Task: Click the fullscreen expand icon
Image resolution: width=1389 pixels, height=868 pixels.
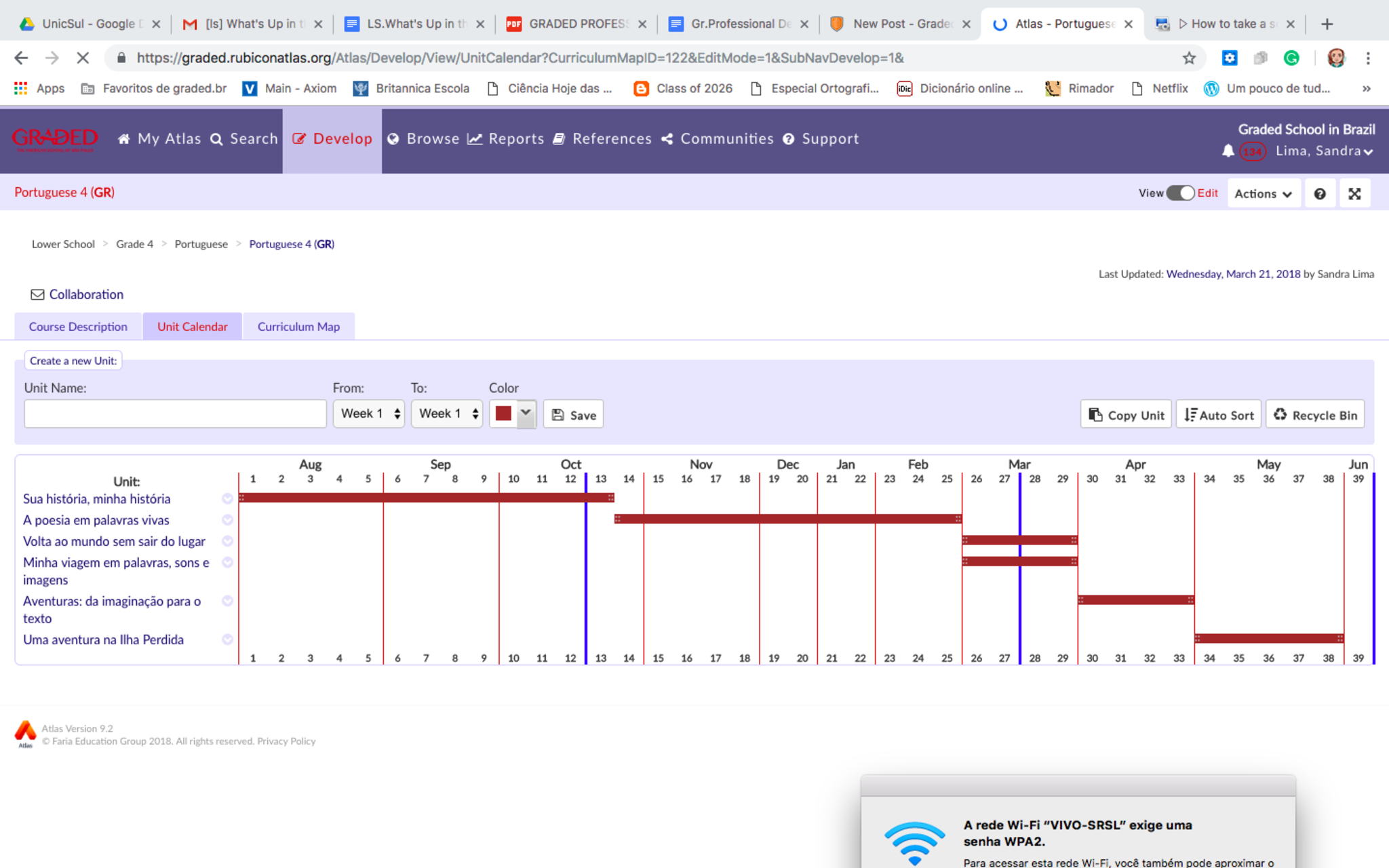Action: coord(1354,194)
